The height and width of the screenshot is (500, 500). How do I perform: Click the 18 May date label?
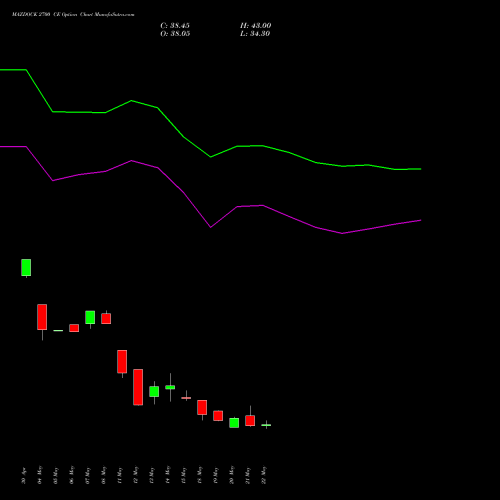(200, 475)
